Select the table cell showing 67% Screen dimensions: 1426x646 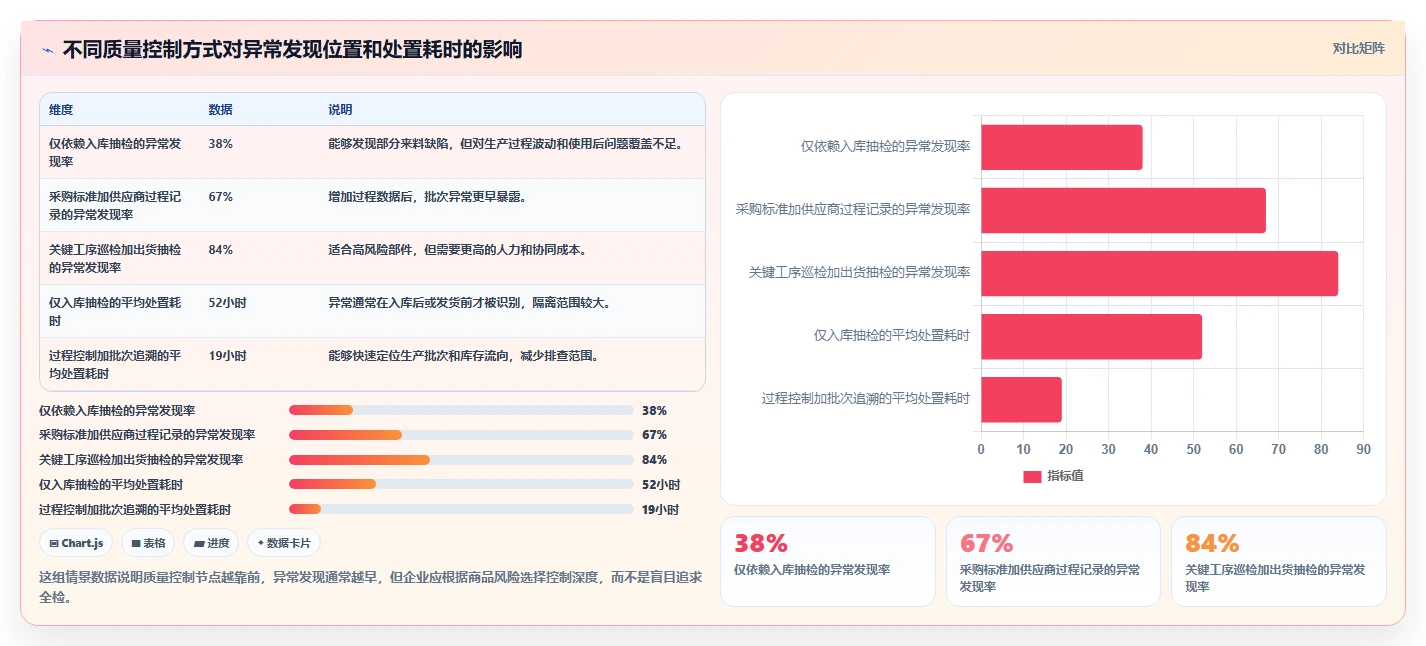(x=221, y=197)
